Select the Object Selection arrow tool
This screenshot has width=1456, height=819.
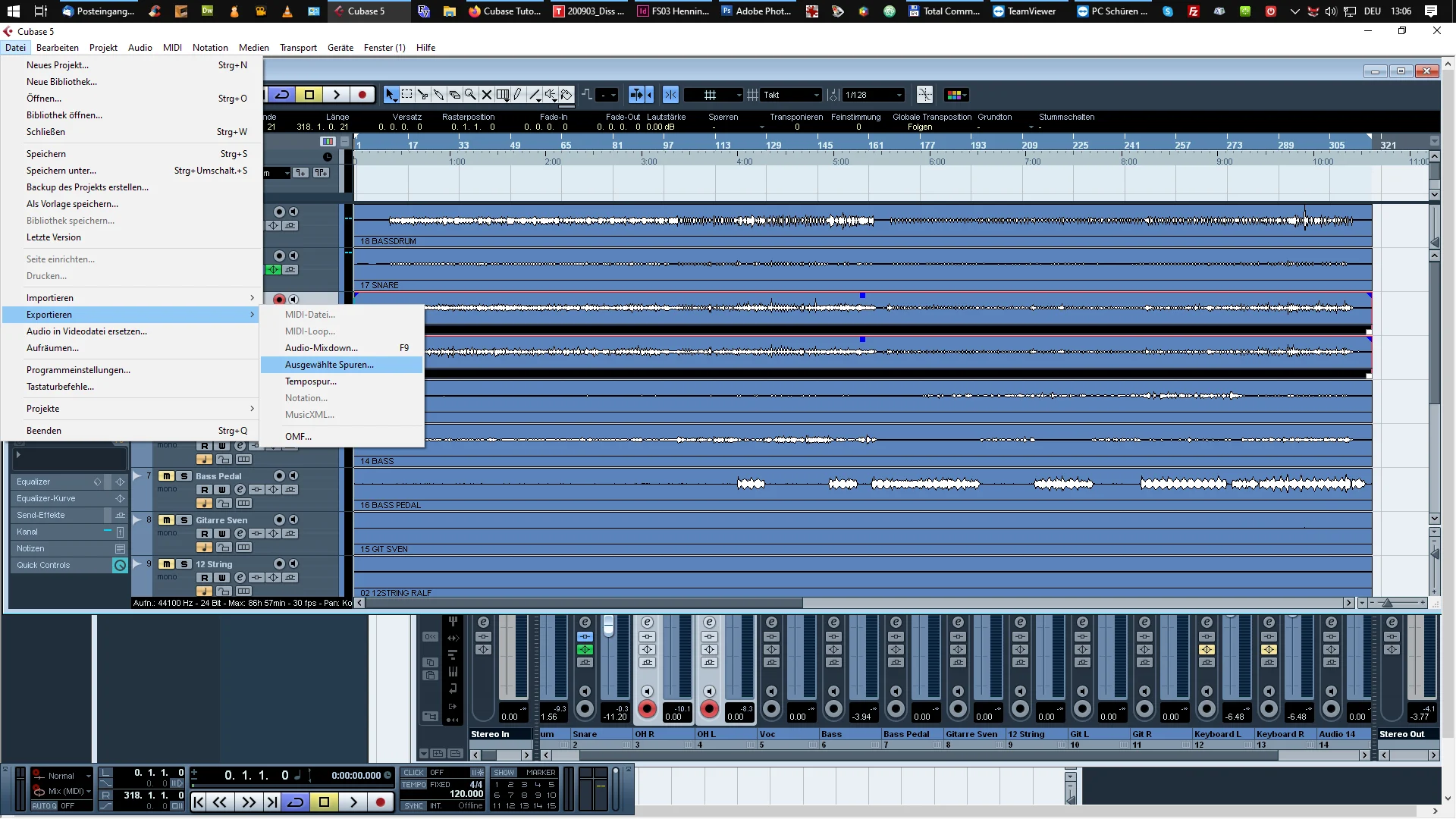click(391, 95)
